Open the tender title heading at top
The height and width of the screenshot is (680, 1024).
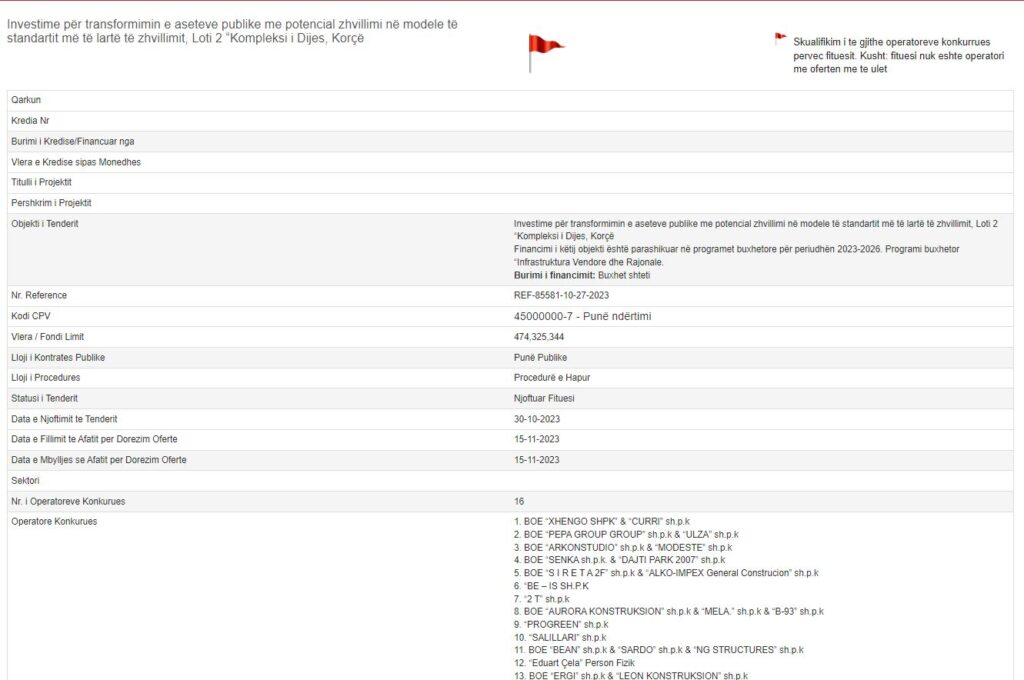(x=232, y=31)
